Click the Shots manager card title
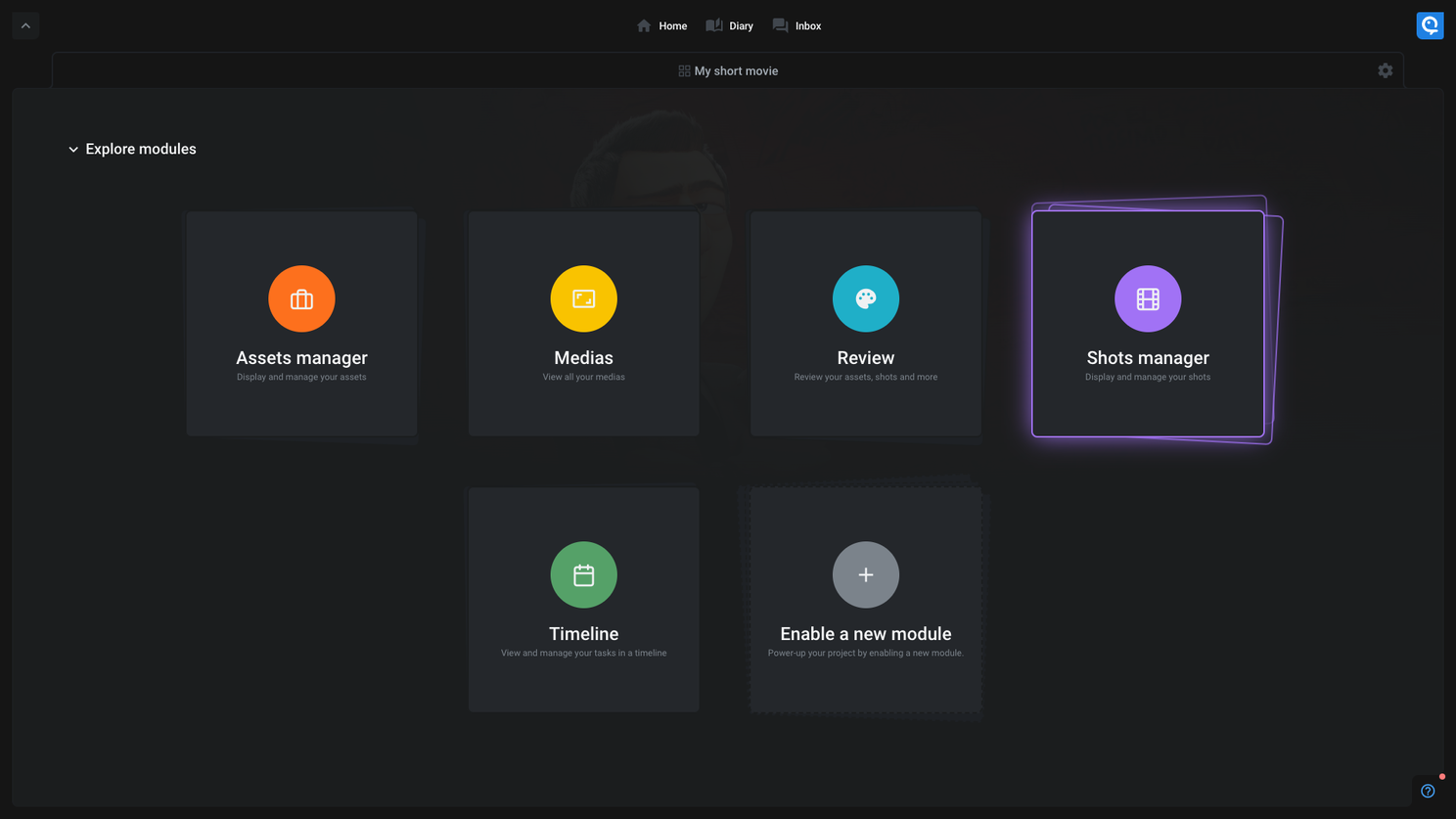1456x819 pixels. pyautogui.click(x=1147, y=358)
